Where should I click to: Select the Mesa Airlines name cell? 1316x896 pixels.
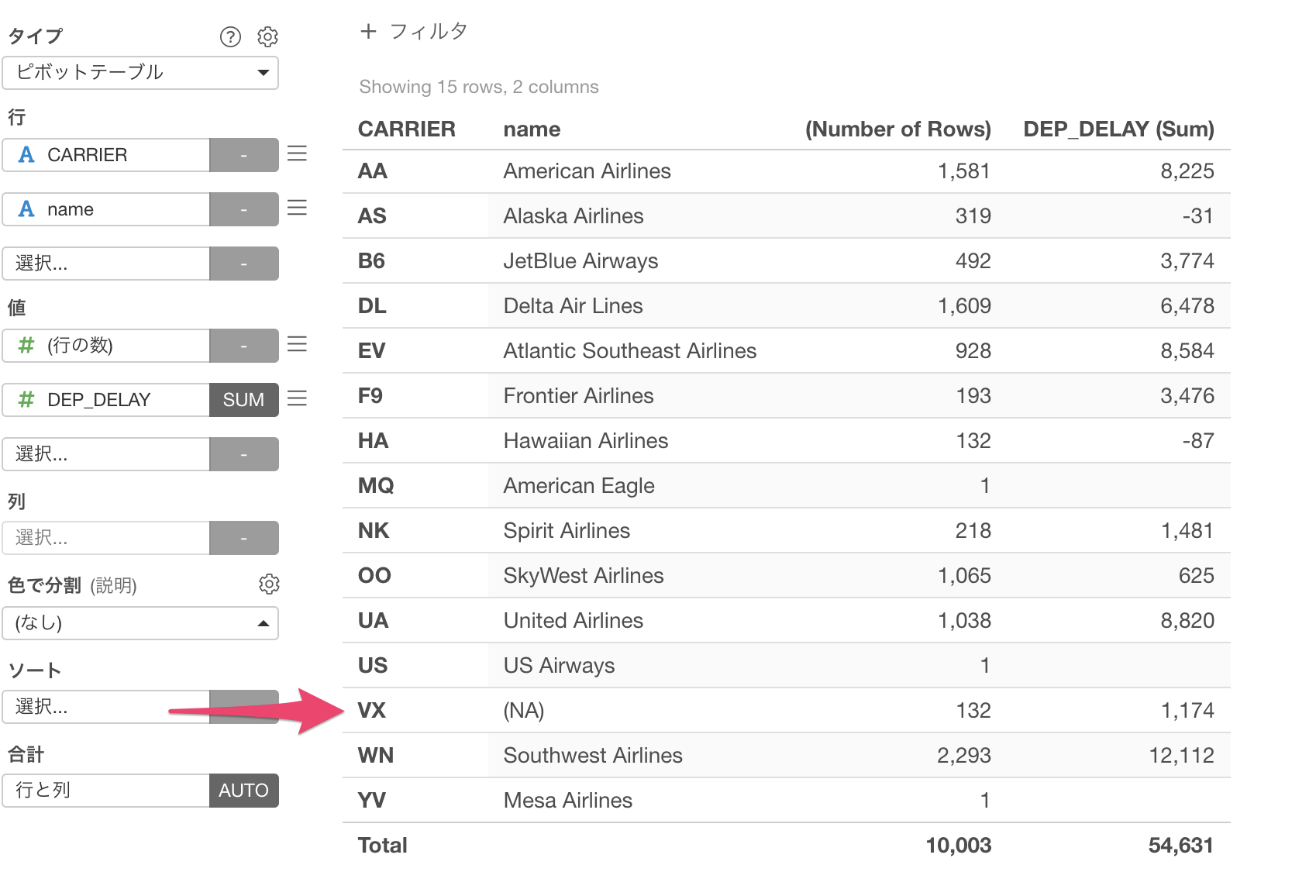567,801
